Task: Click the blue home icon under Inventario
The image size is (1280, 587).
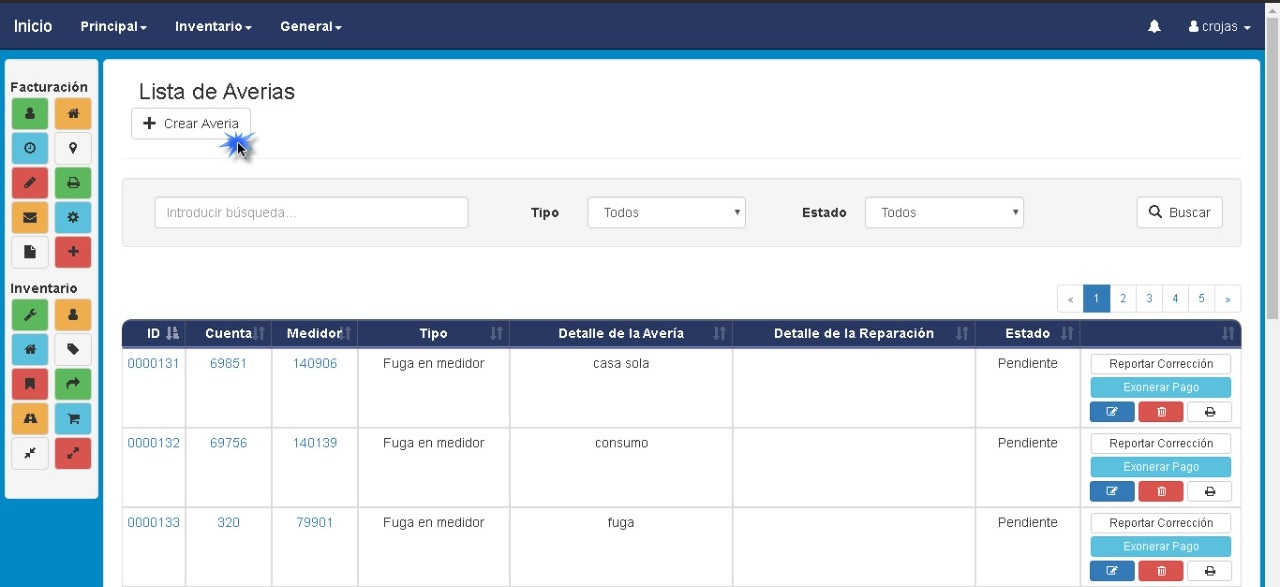Action: coord(30,349)
